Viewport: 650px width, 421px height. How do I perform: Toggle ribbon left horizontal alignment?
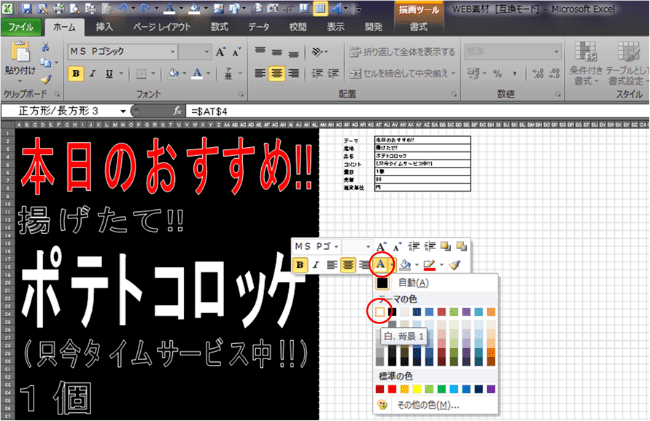click(260, 74)
